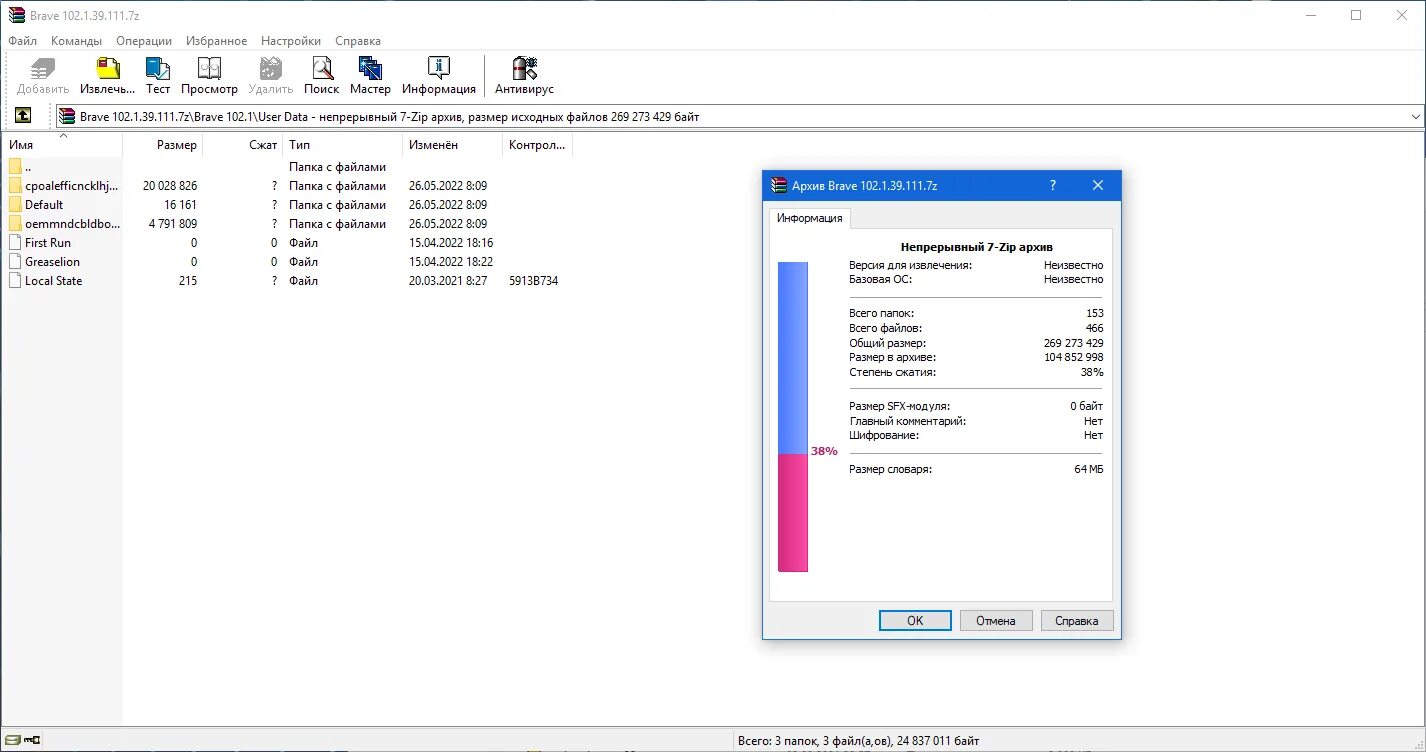Viewport: 1426px width, 752px height.
Task: Click the Default folder icon
Action: pyautogui.click(x=15, y=205)
